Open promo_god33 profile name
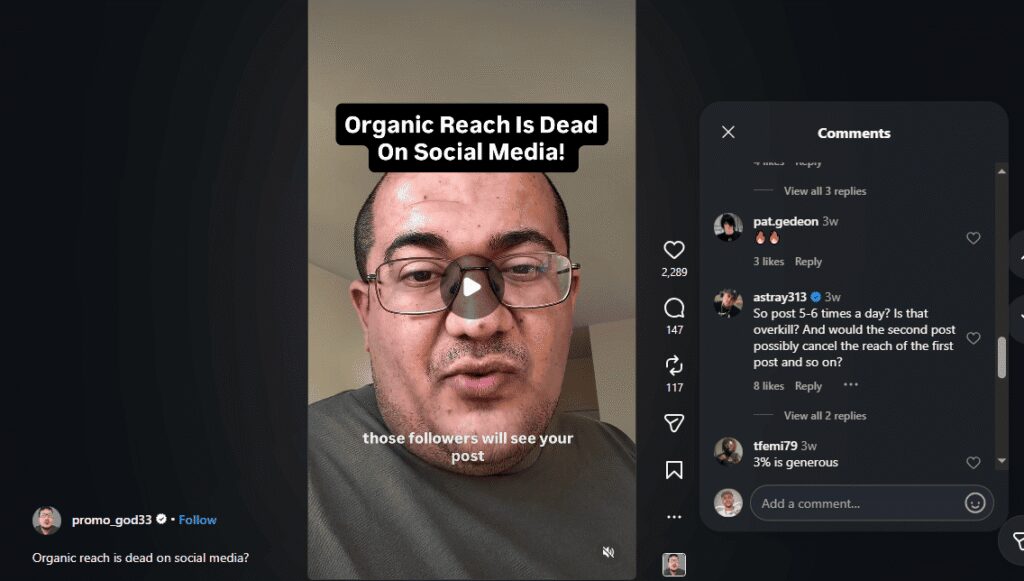 112,520
